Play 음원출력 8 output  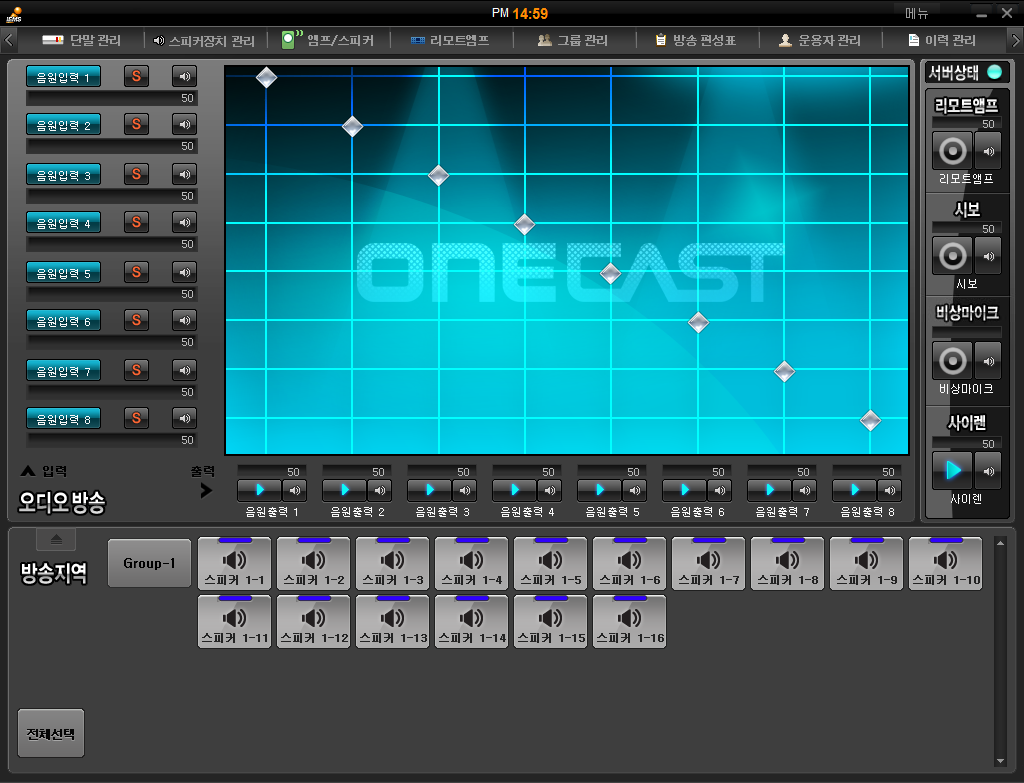854,490
